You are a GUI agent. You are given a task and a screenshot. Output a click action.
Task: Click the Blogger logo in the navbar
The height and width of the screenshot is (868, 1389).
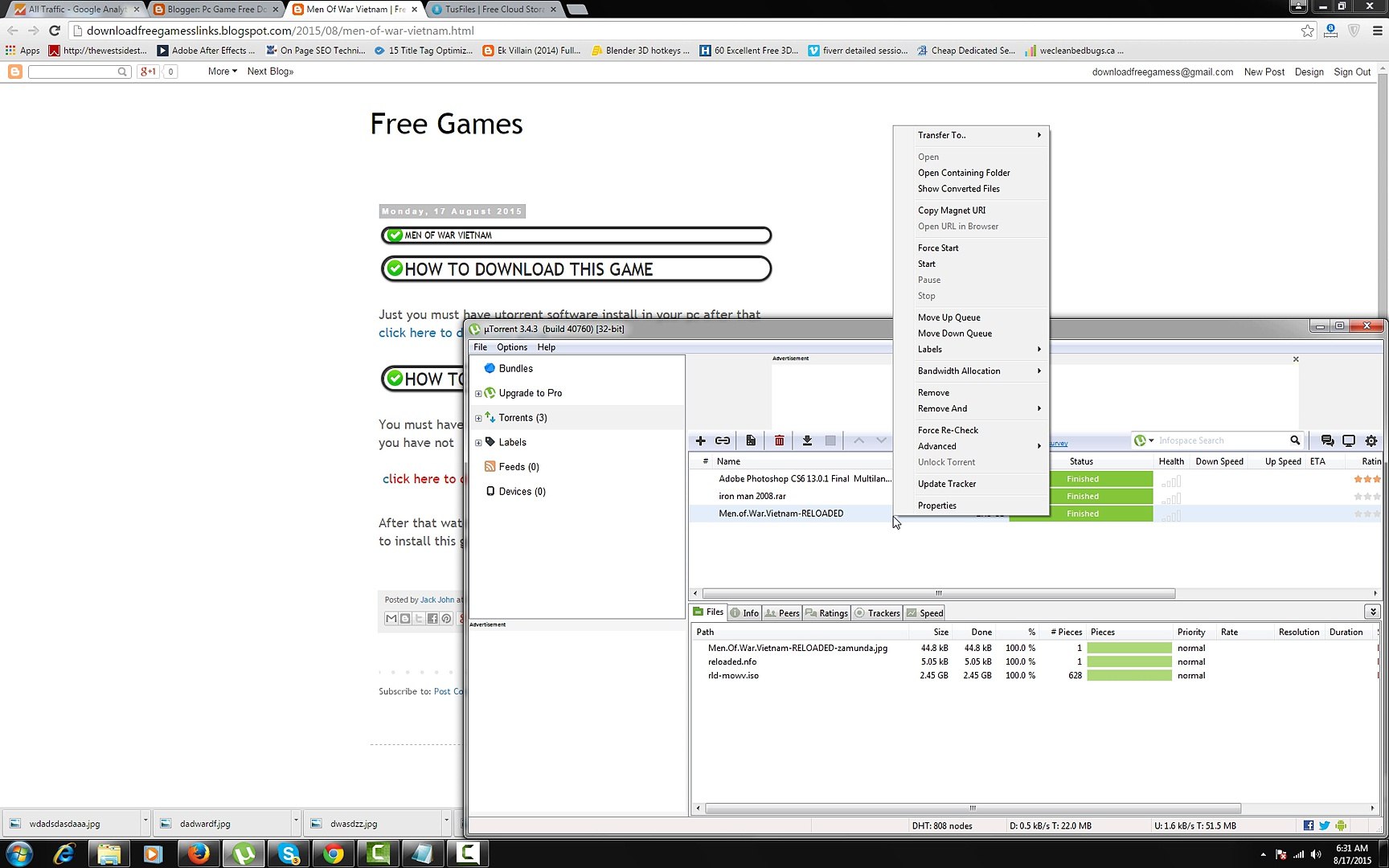click(x=14, y=72)
